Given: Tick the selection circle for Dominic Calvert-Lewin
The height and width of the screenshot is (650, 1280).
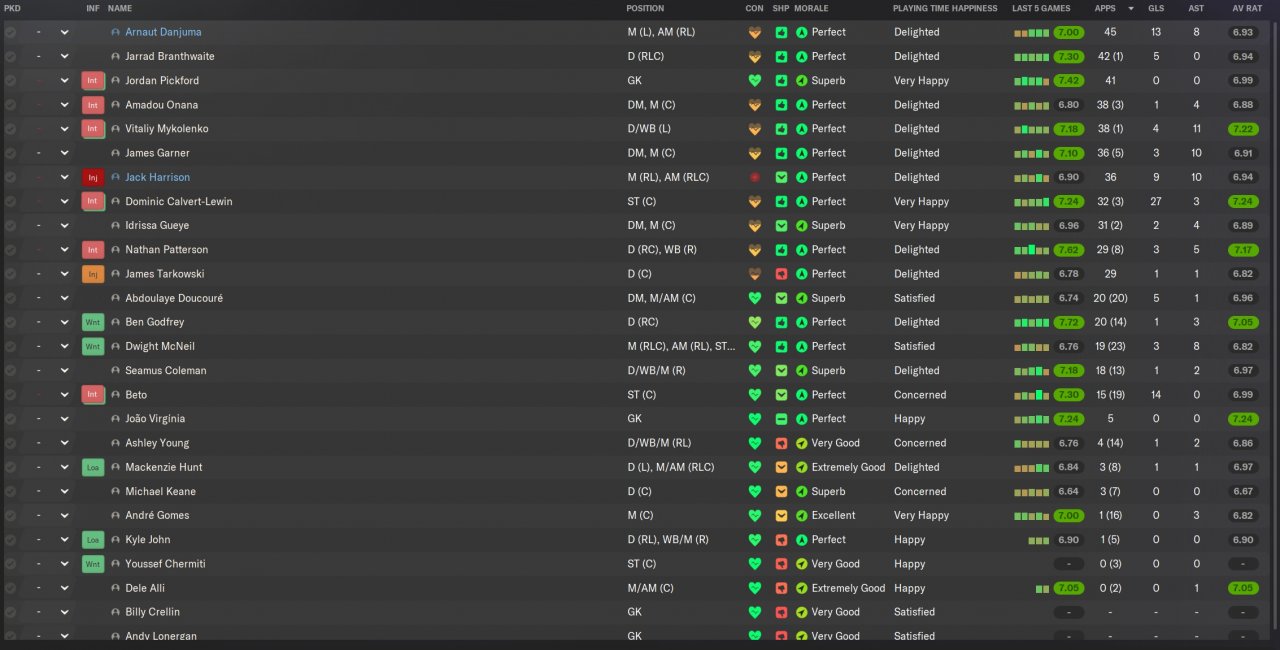Looking at the screenshot, I should click(10, 201).
